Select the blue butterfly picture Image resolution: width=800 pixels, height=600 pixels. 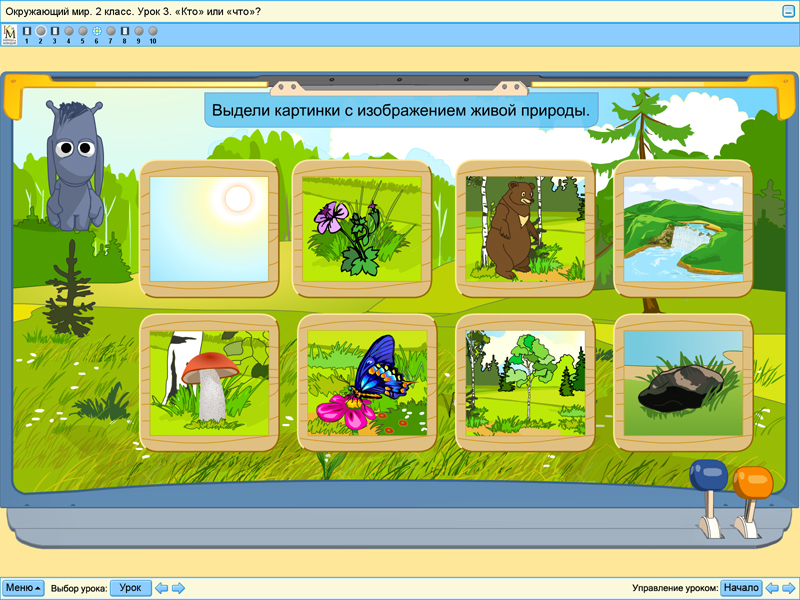click(367, 383)
